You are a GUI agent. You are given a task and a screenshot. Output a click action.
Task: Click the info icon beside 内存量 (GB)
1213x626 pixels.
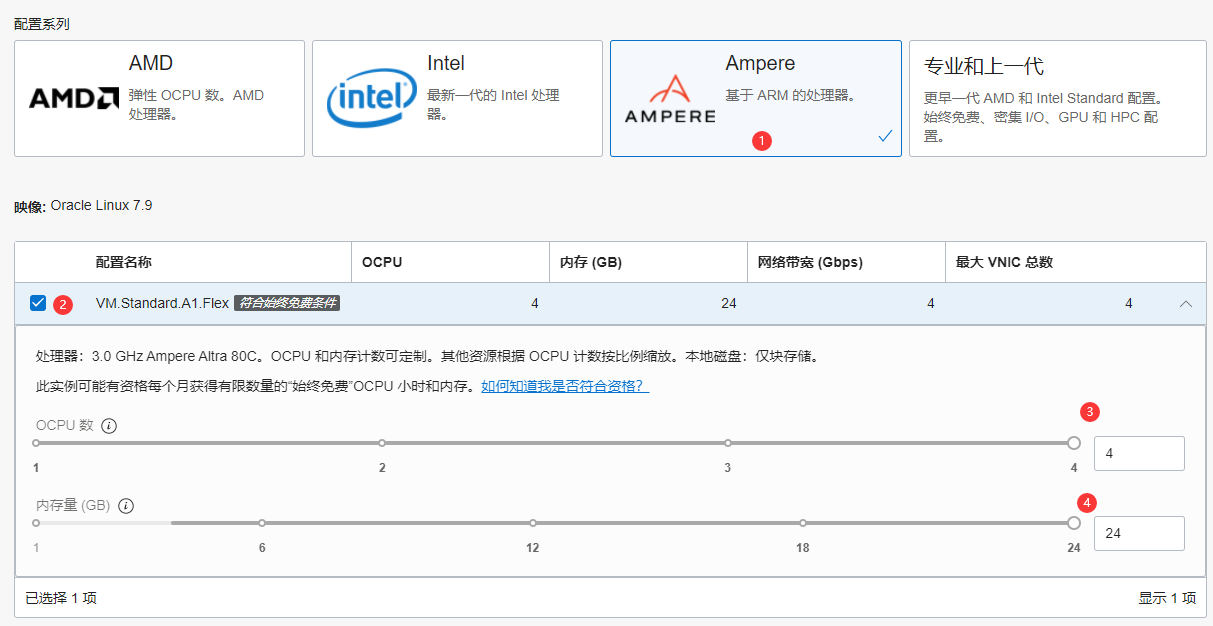126,506
